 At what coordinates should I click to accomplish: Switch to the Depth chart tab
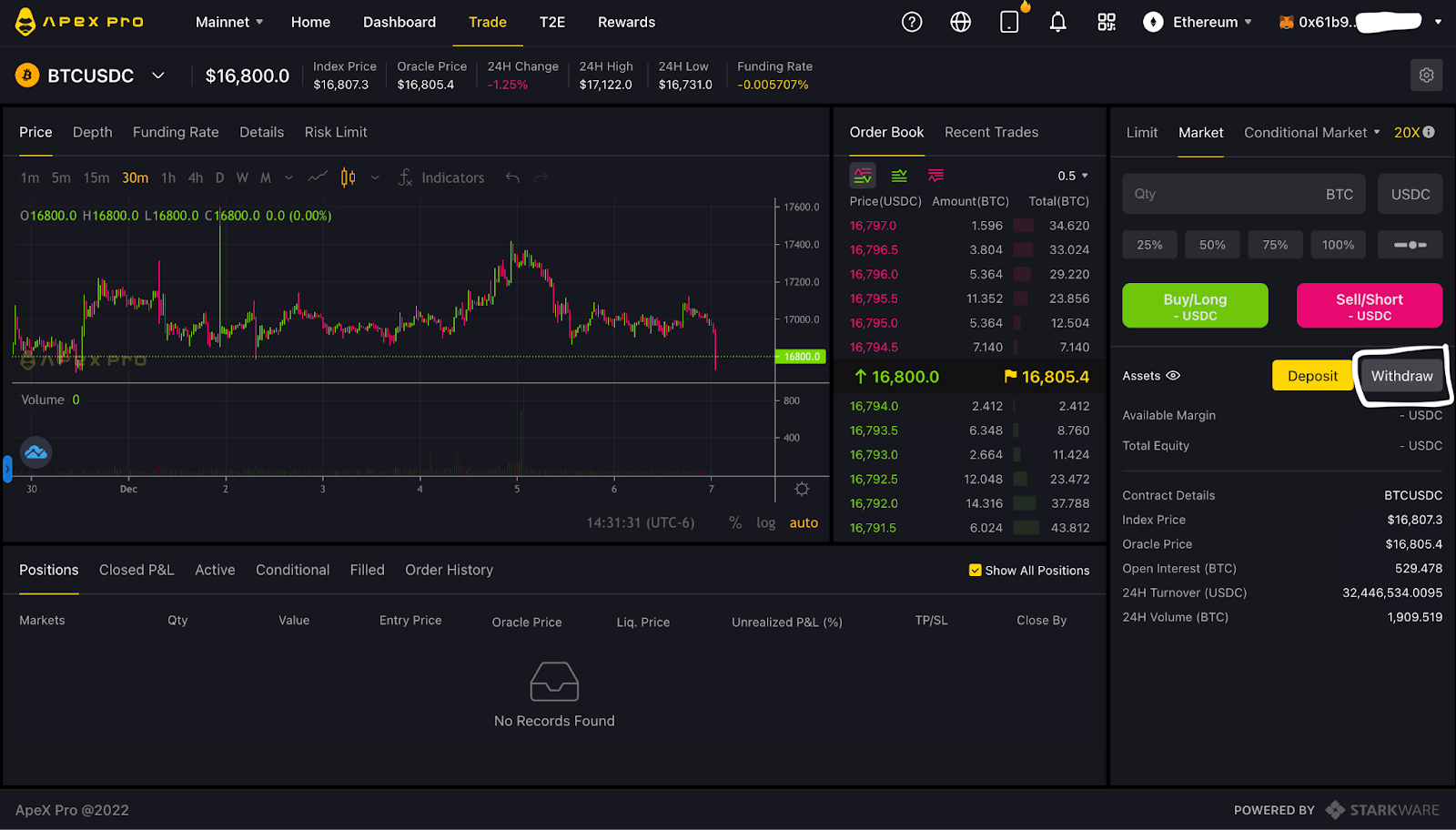tap(93, 132)
